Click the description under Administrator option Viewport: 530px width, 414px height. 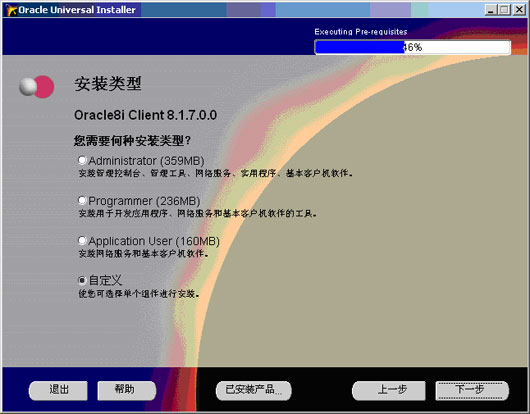(216, 173)
